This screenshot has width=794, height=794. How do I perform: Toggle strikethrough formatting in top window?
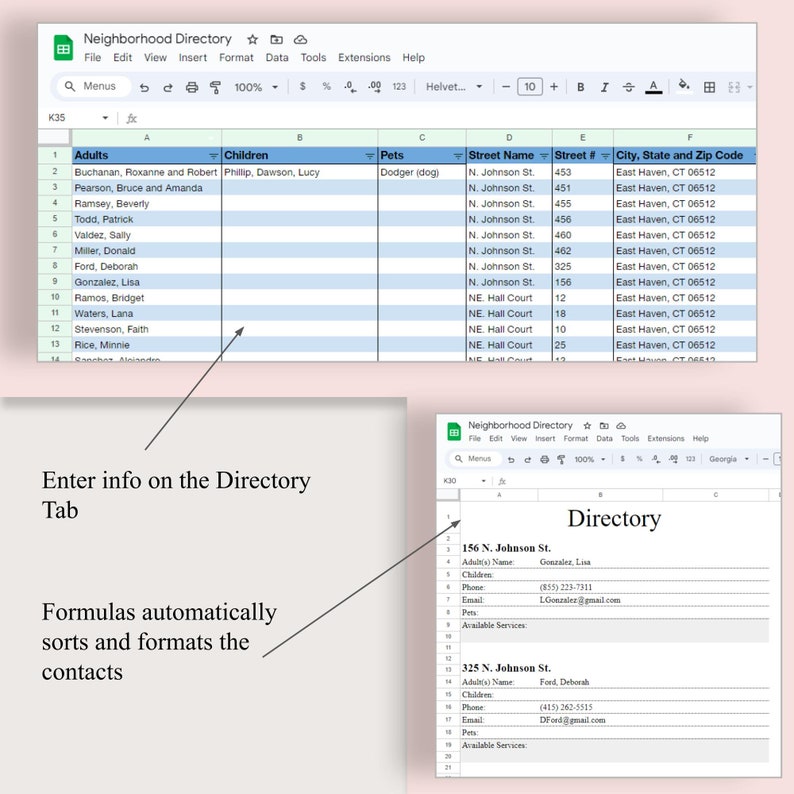point(628,87)
